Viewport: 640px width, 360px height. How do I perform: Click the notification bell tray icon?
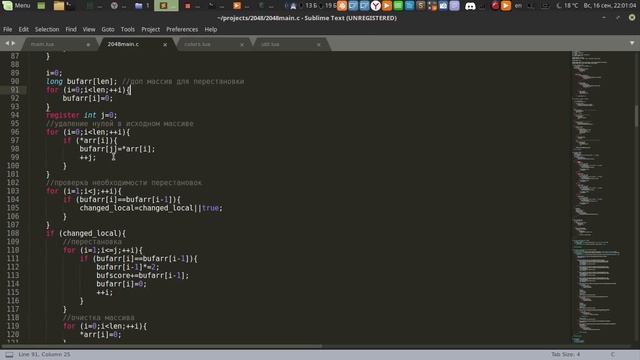[x=293, y=6]
